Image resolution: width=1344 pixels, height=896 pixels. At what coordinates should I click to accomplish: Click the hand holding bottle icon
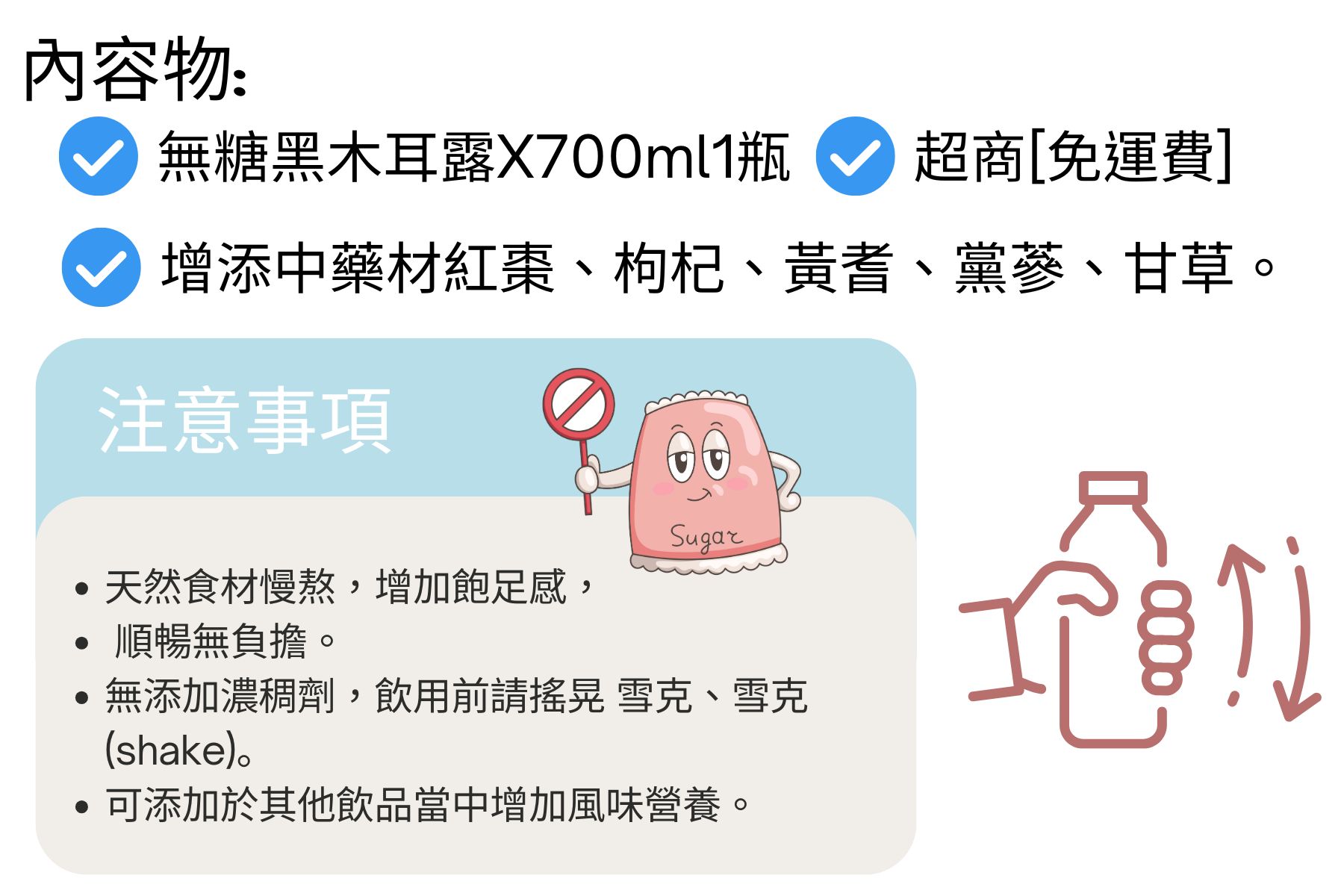pyautogui.click(x=1076, y=609)
